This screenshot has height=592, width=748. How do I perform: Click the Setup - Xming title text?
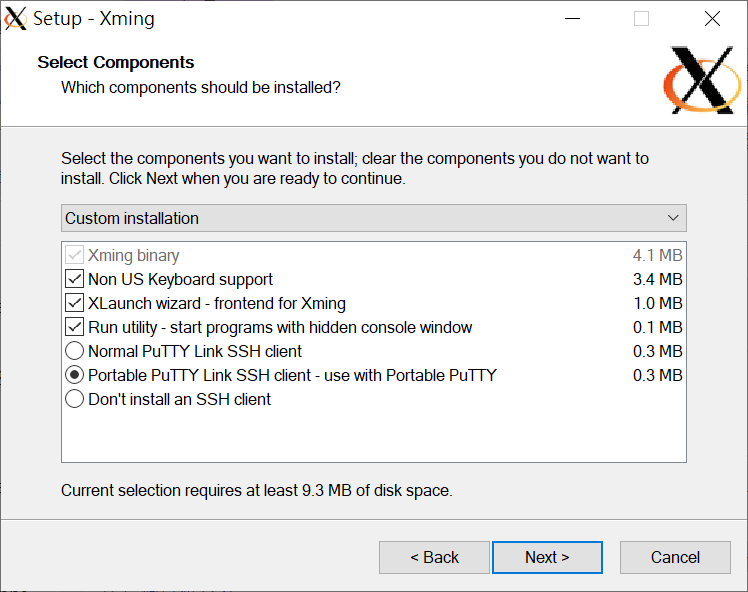(x=94, y=19)
